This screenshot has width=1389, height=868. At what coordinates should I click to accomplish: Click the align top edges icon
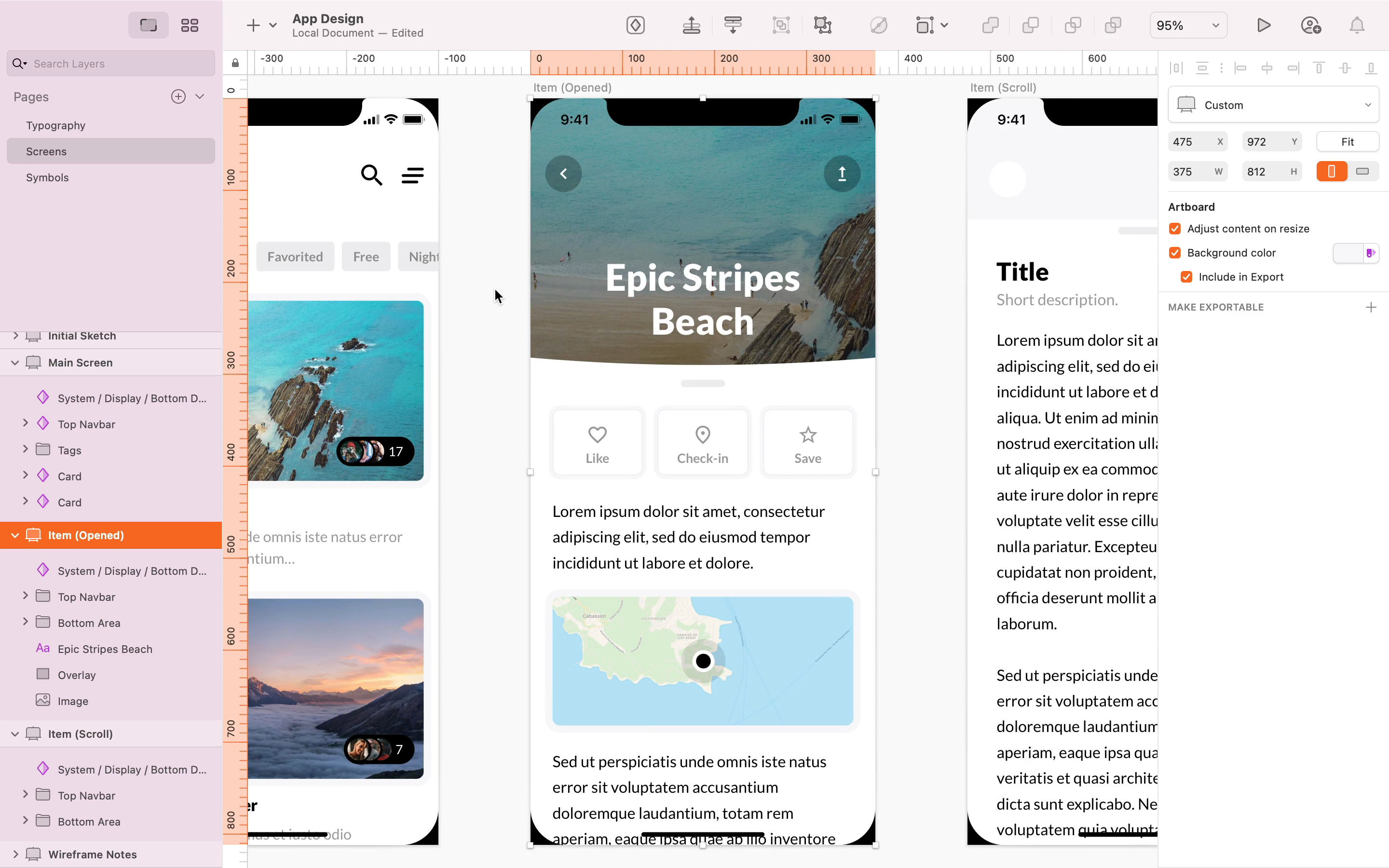pos(1319,68)
